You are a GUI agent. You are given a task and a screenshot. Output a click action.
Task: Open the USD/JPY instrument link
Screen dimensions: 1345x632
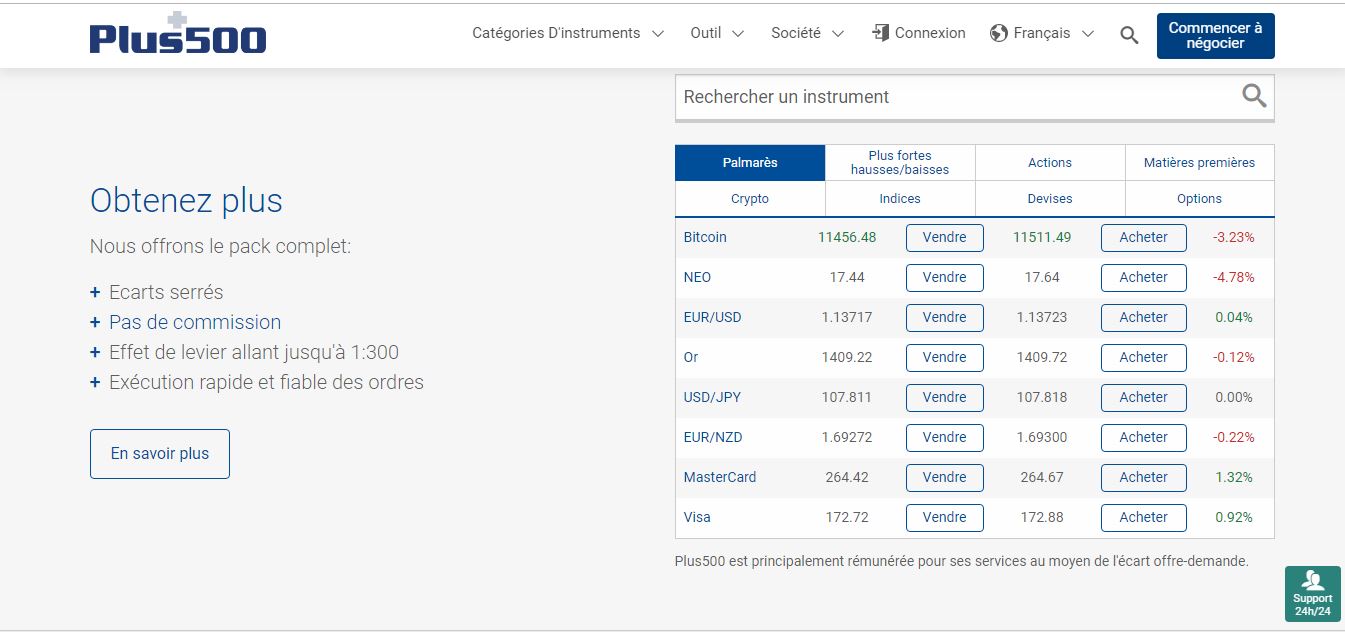click(x=712, y=397)
